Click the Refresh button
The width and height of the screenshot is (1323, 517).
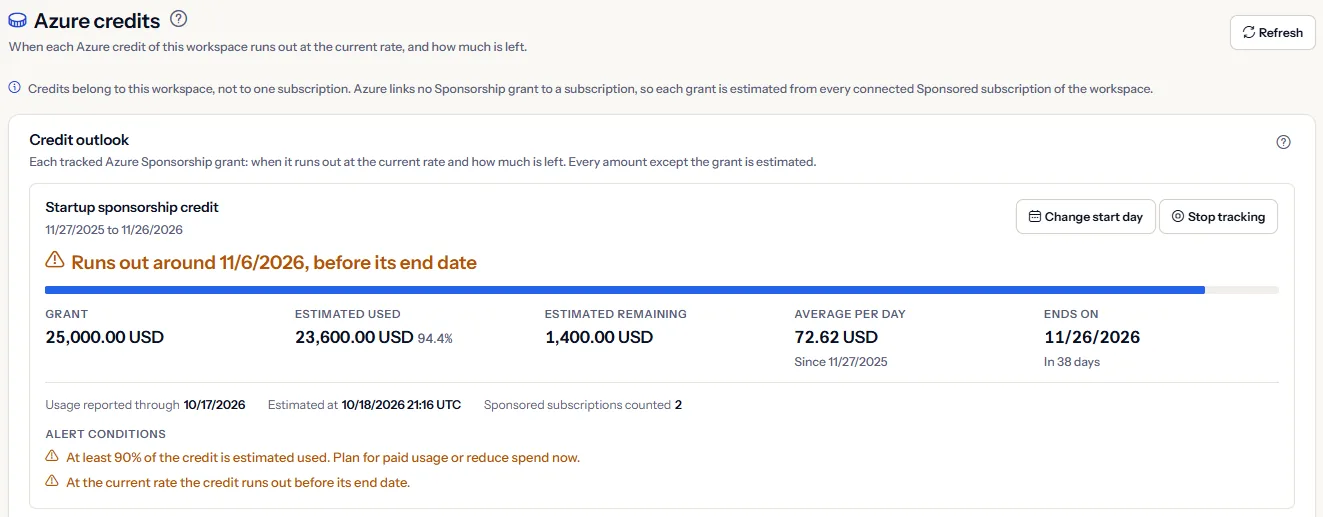pos(1272,32)
